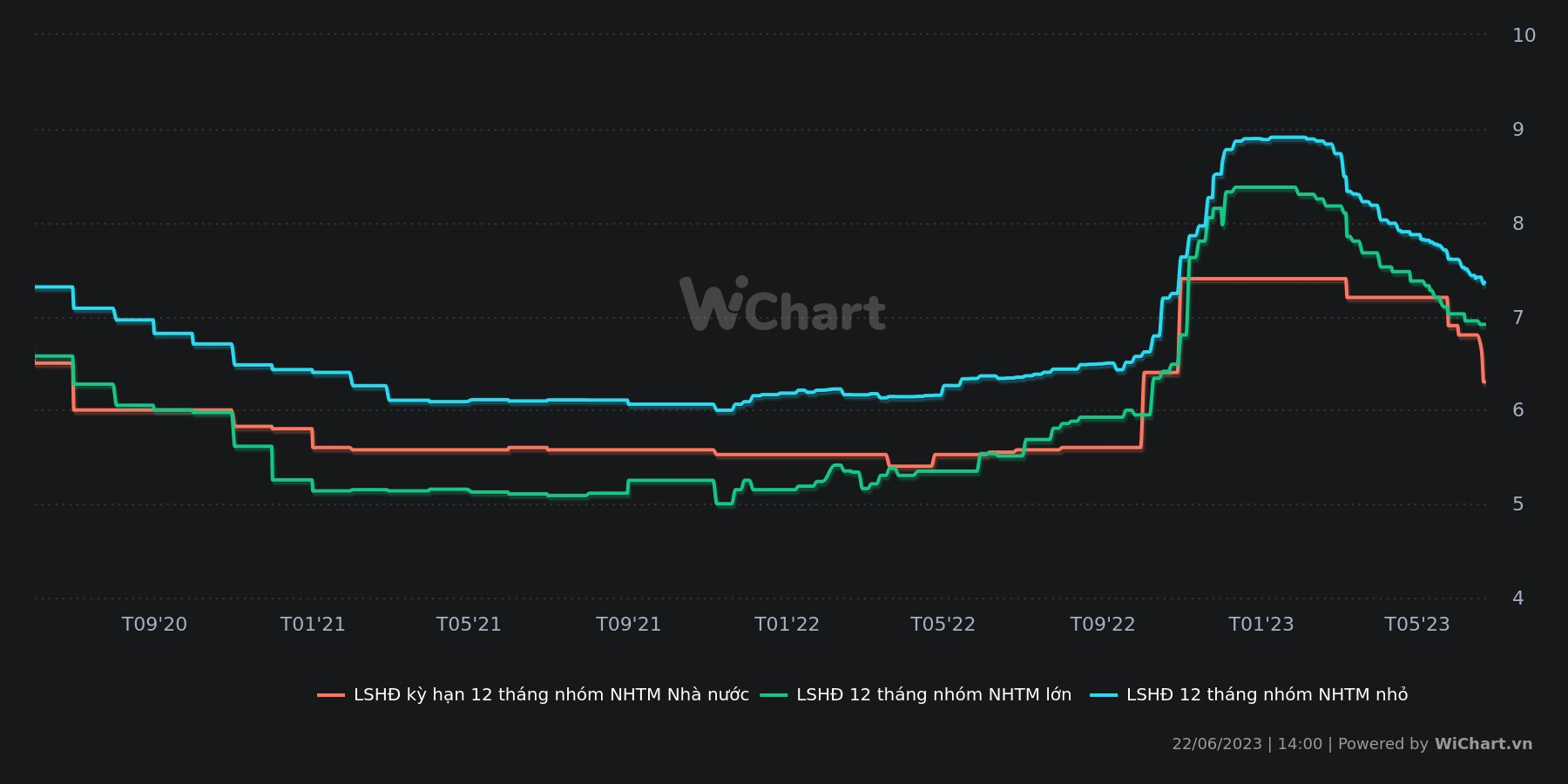Click the WiChart watermark logo in the chart
This screenshot has width=1568, height=784.
782,306
